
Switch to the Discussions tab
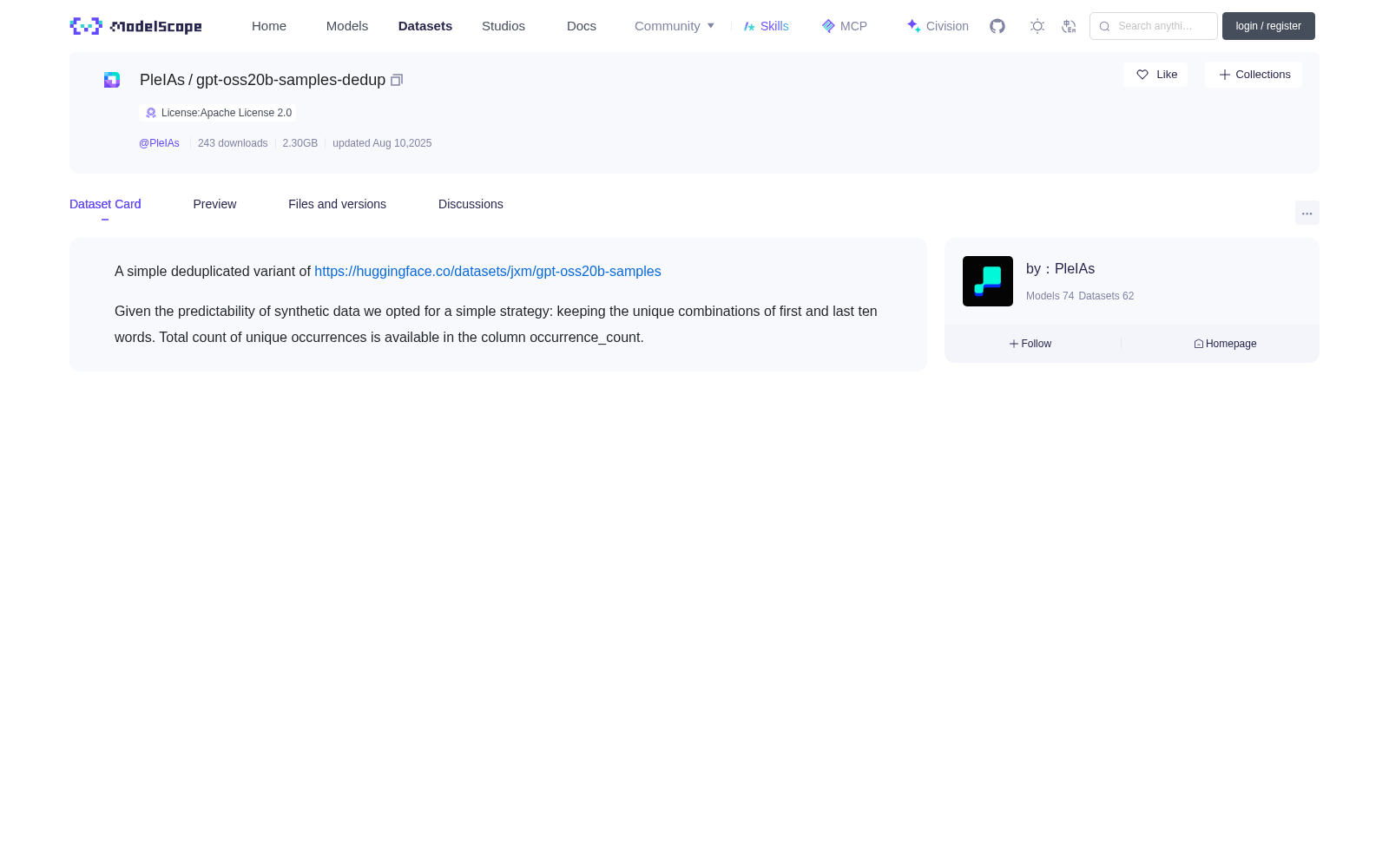(471, 204)
